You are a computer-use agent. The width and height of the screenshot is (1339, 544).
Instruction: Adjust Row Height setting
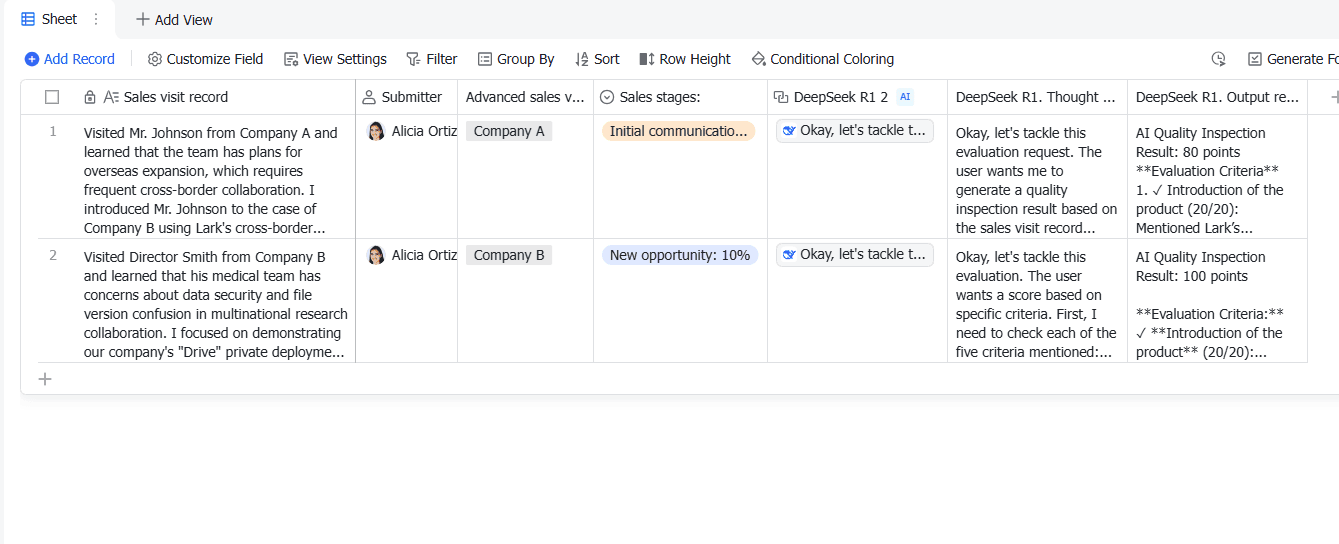[x=685, y=59]
